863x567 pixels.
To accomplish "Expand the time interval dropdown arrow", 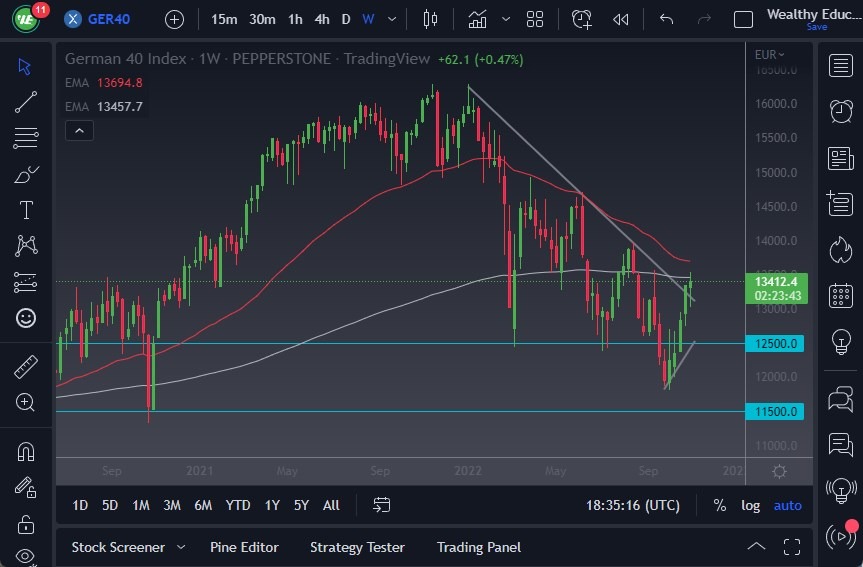I will pos(392,19).
